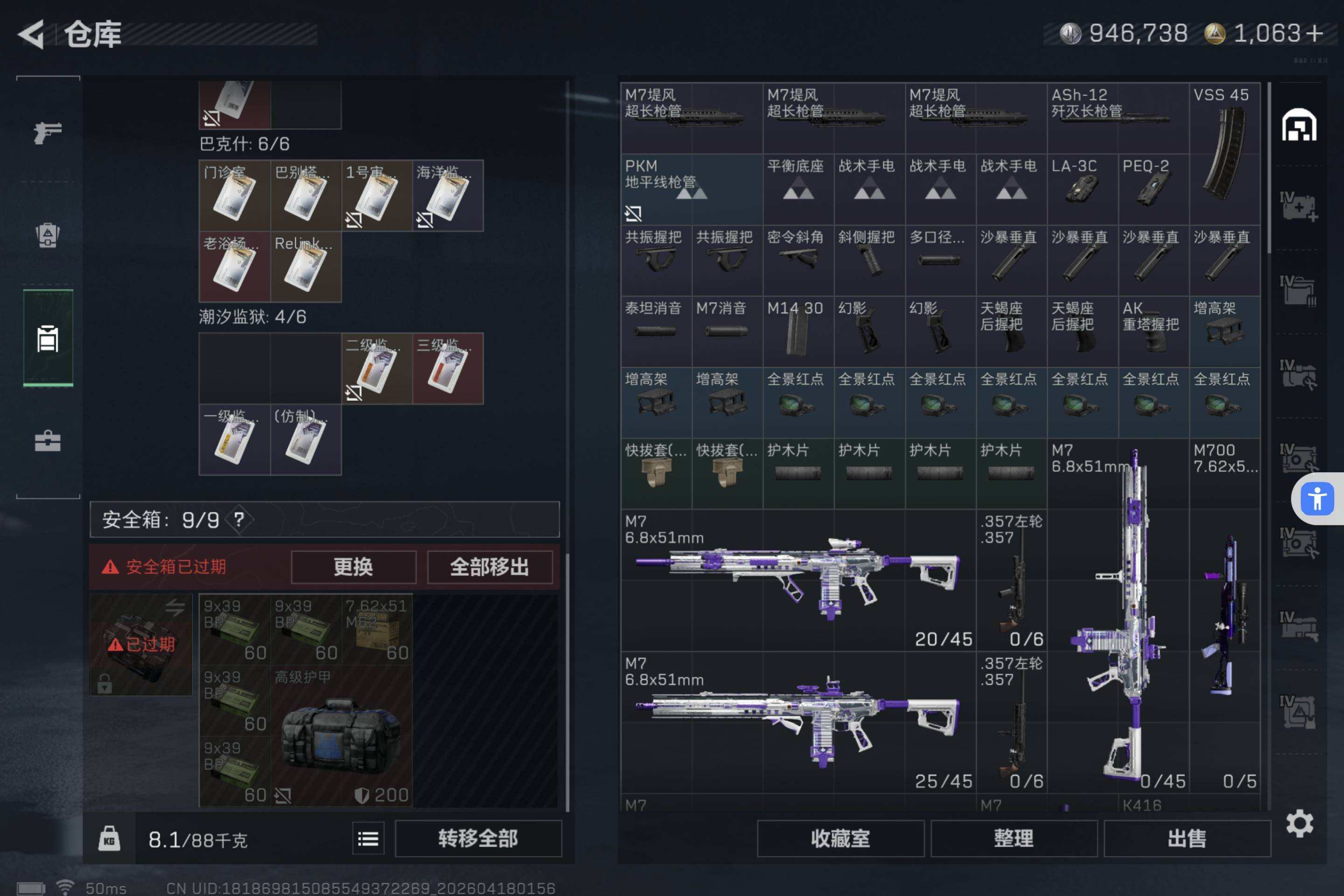This screenshot has height=896, width=1344.
Task: Open the 收藏室 collection room
Action: click(840, 839)
